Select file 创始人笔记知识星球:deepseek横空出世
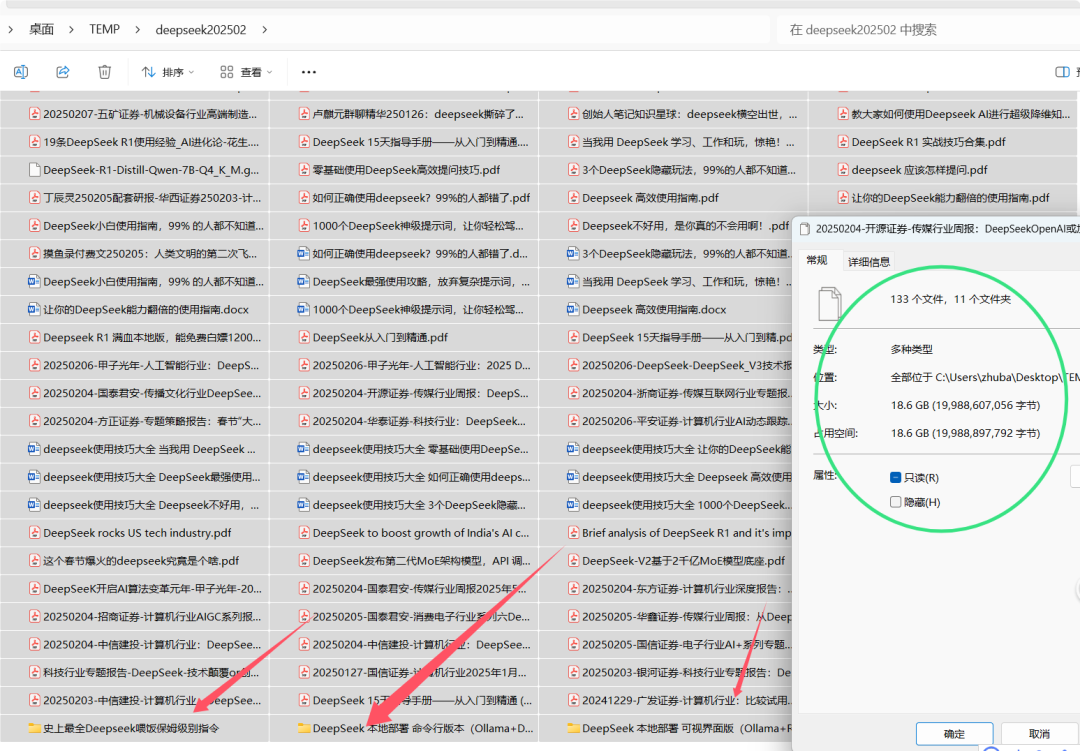The width and height of the screenshot is (1080, 751). coord(682,114)
